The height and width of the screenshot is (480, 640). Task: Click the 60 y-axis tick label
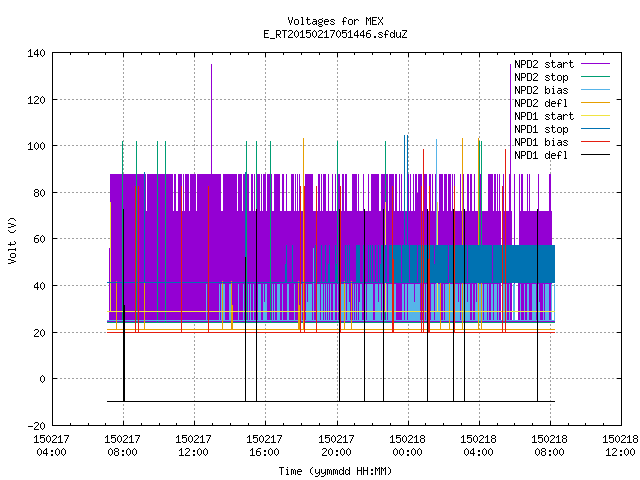(x=39, y=239)
